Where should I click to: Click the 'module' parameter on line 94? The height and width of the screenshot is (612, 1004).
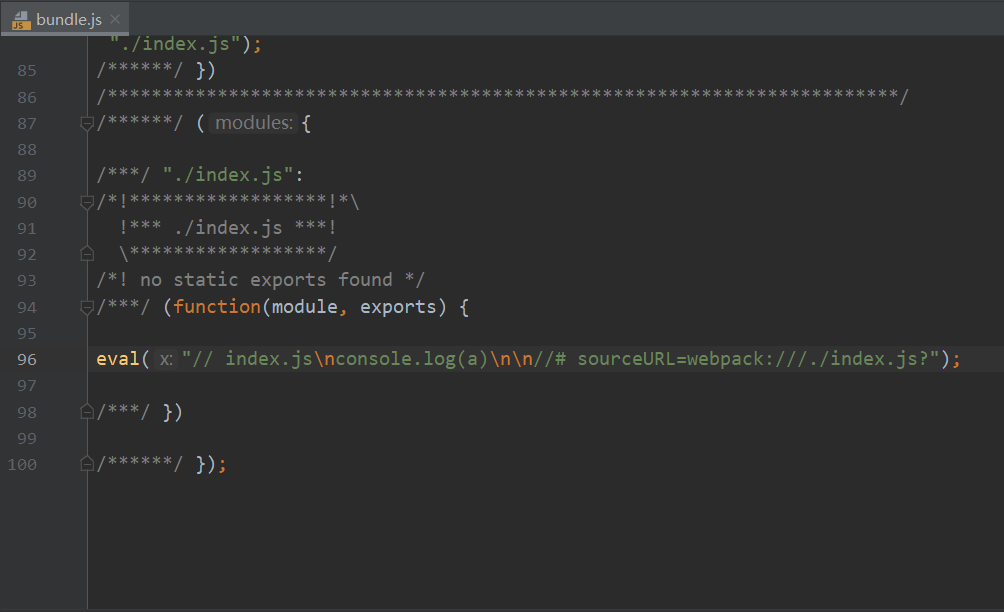point(305,307)
